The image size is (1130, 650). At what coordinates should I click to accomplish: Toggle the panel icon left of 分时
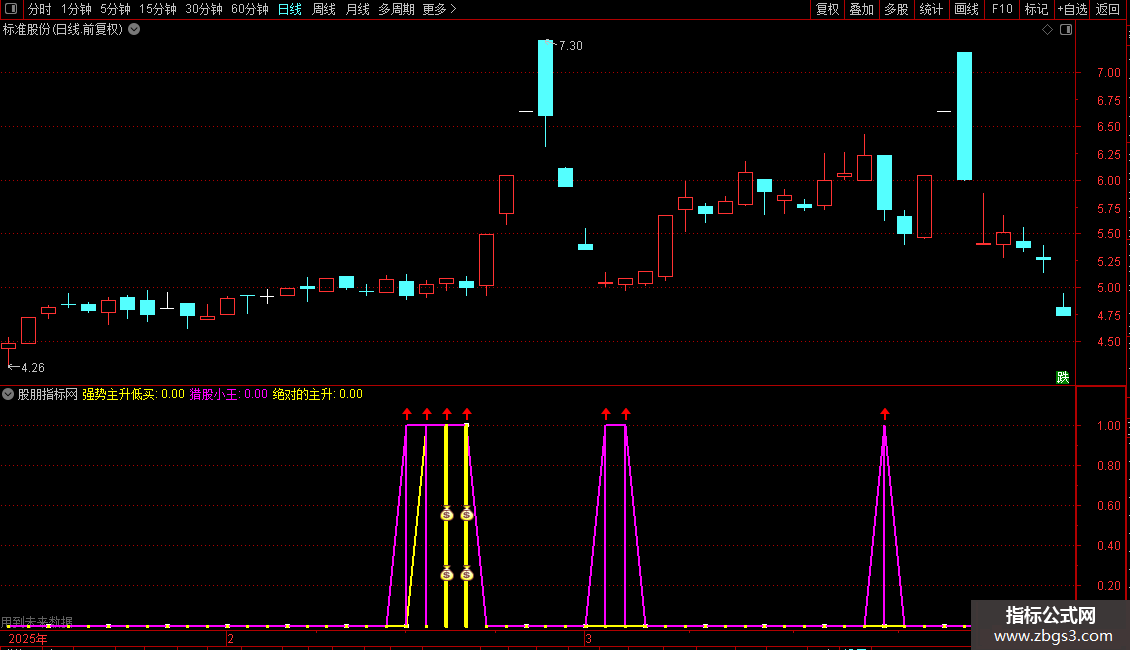[x=11, y=9]
